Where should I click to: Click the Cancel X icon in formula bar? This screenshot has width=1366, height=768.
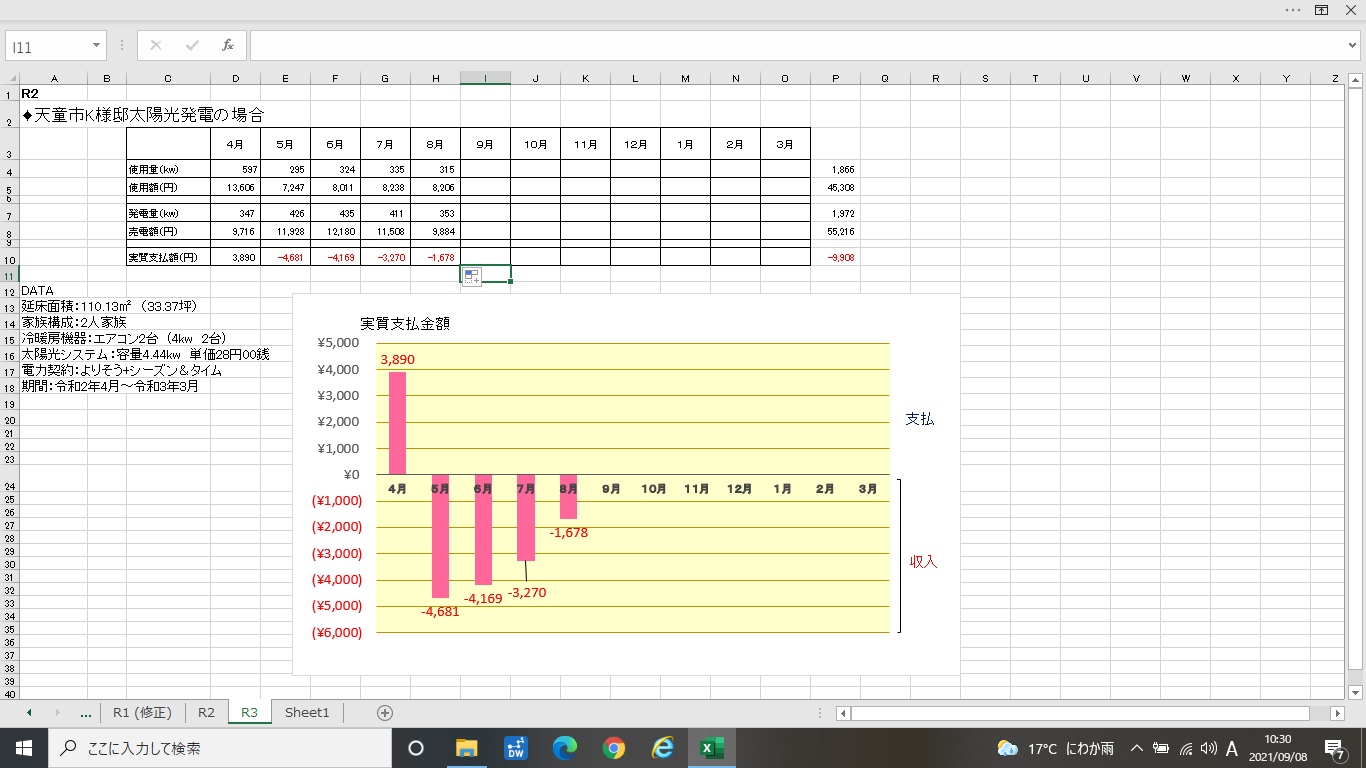tap(156, 45)
